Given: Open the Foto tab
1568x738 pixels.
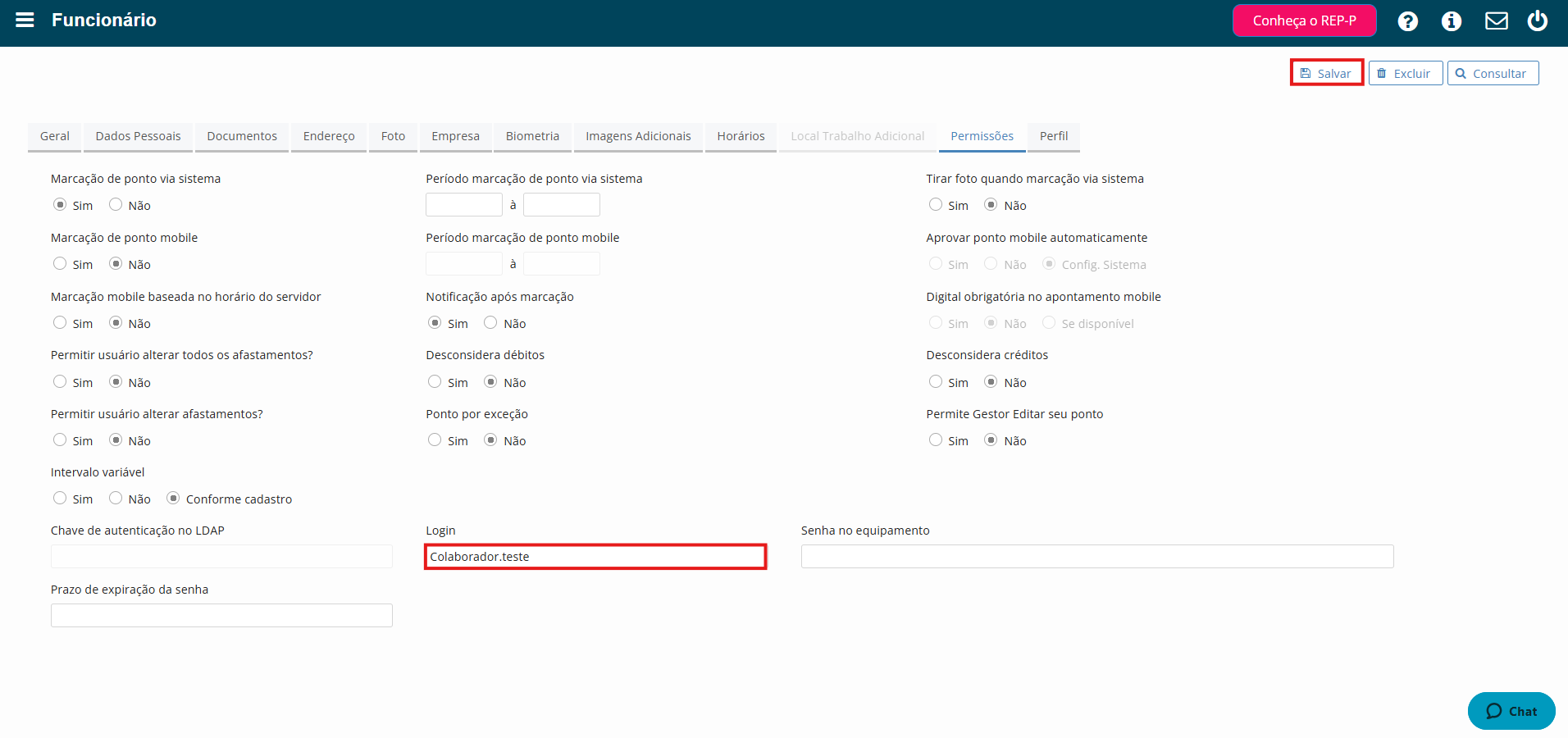Looking at the screenshot, I should tap(393, 136).
